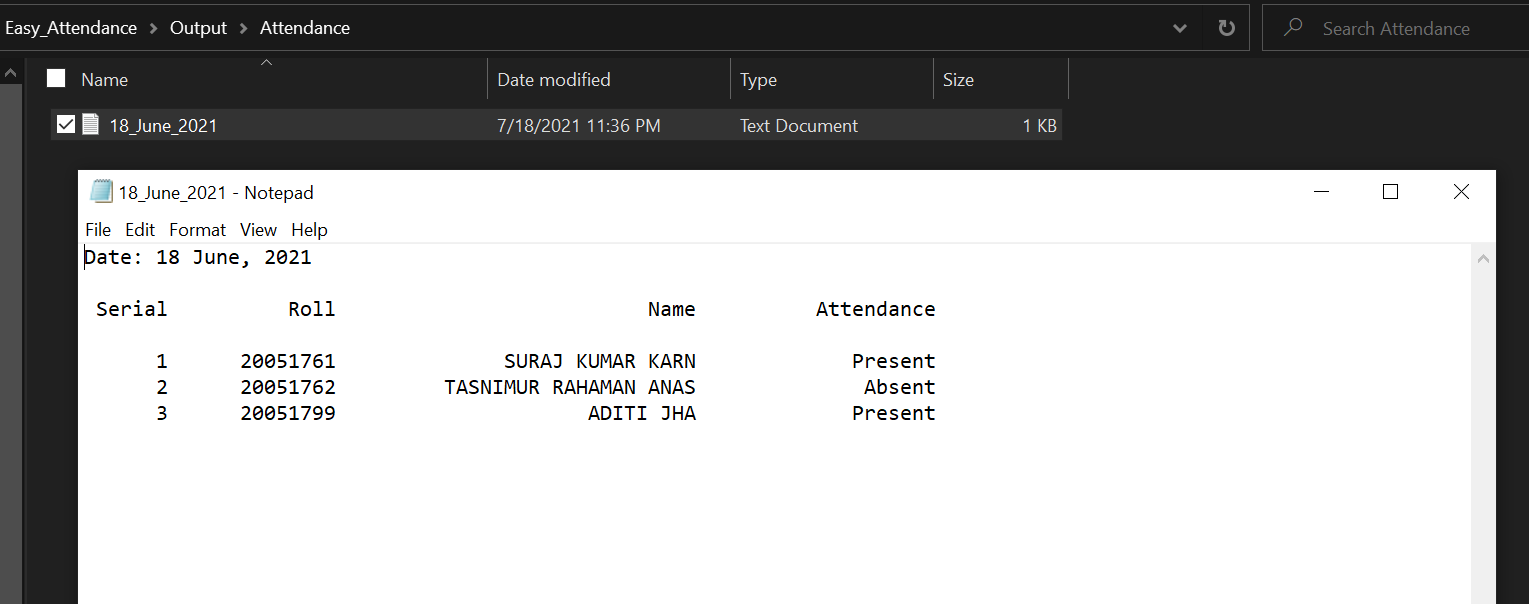Screen dimensions: 1529x604
Task: Click the text document icon beside 18_June_2021
Action: pos(90,124)
